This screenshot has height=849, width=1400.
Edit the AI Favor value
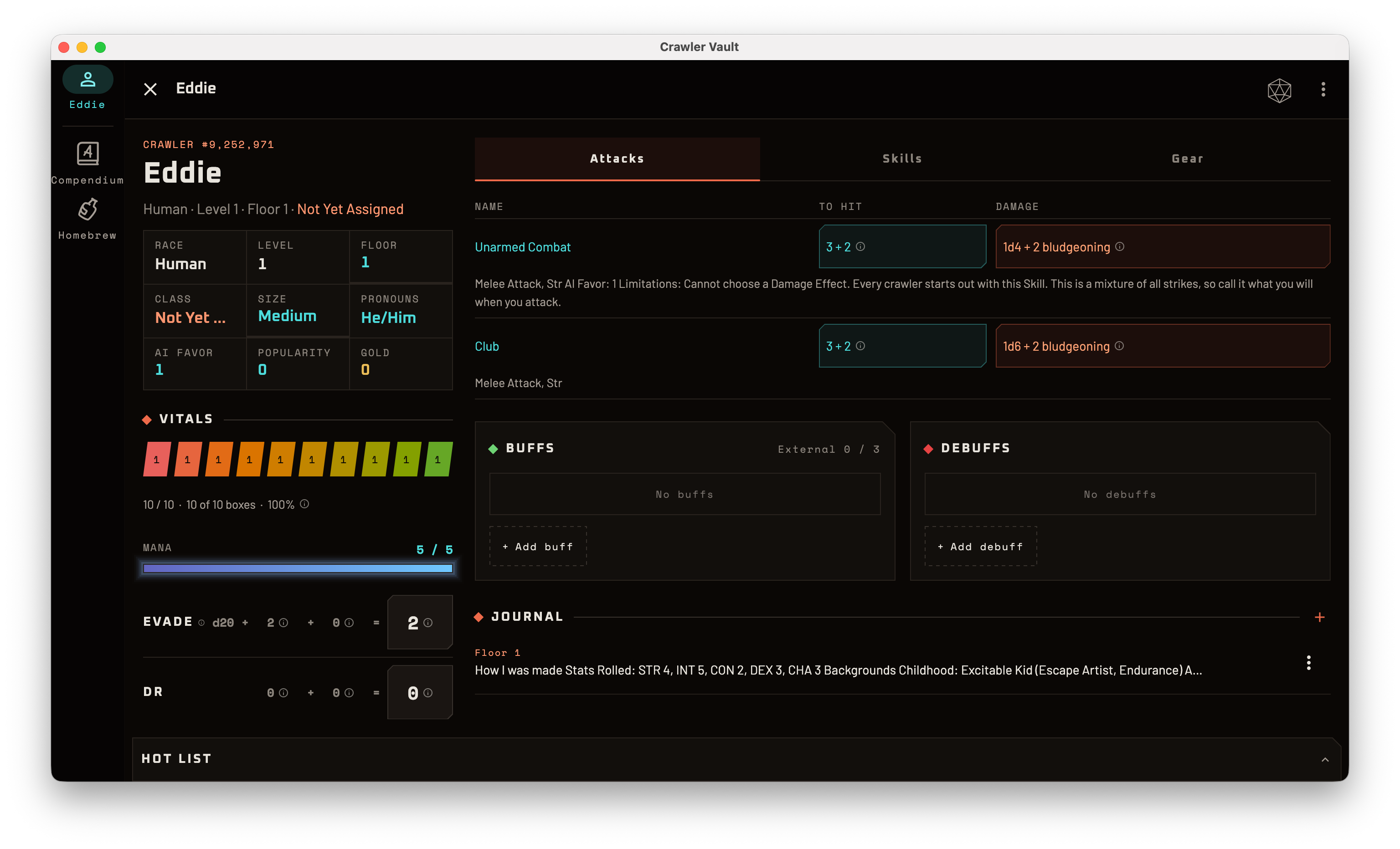(195, 363)
